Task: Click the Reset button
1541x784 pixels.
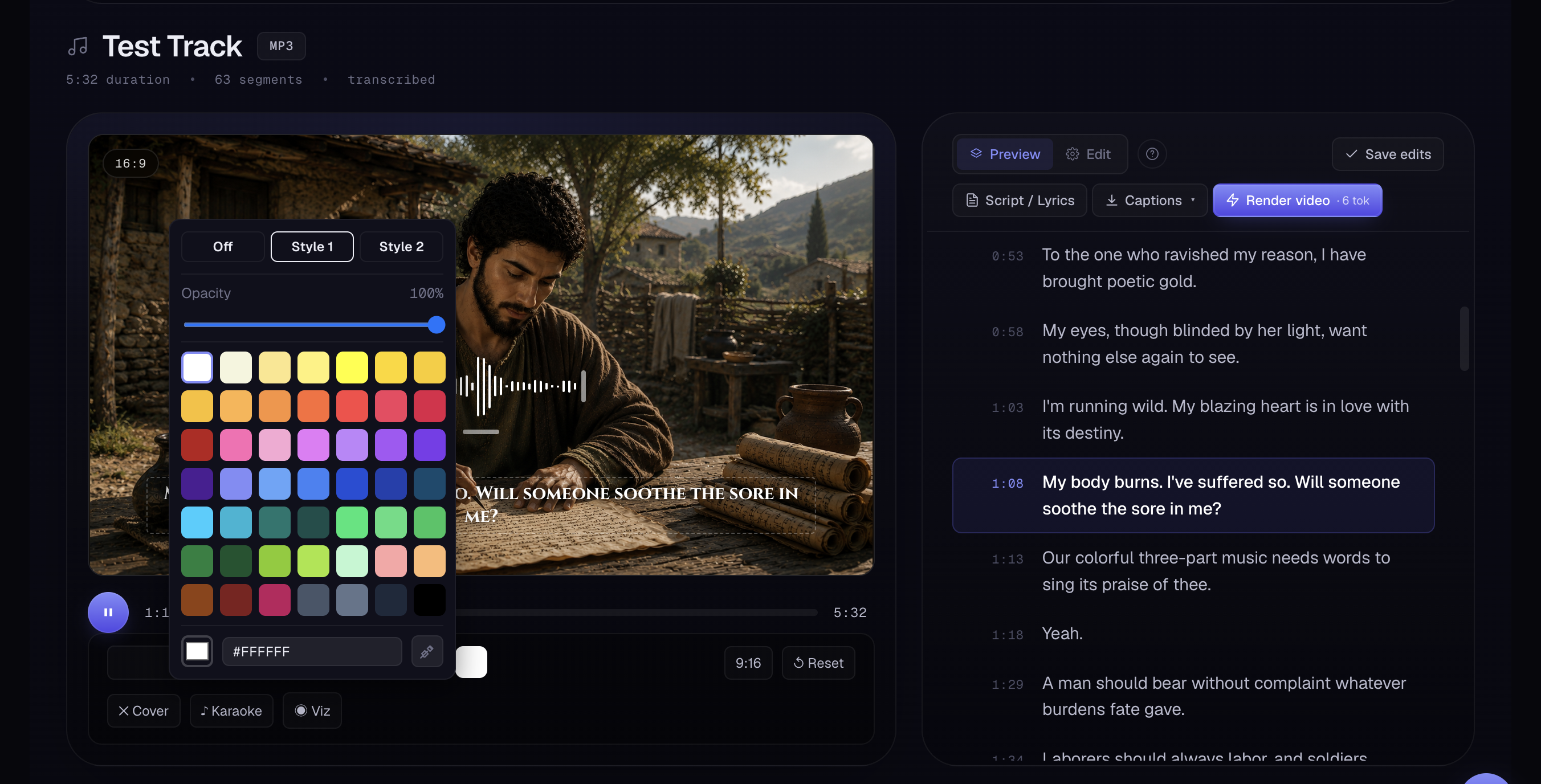Action: [818, 663]
